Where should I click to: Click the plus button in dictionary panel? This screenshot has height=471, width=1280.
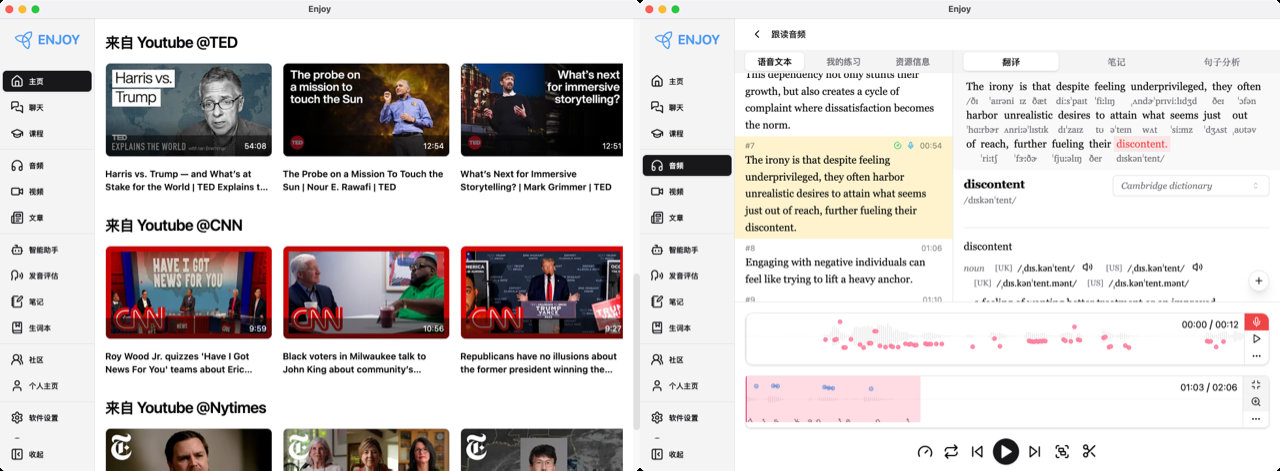point(1259,281)
